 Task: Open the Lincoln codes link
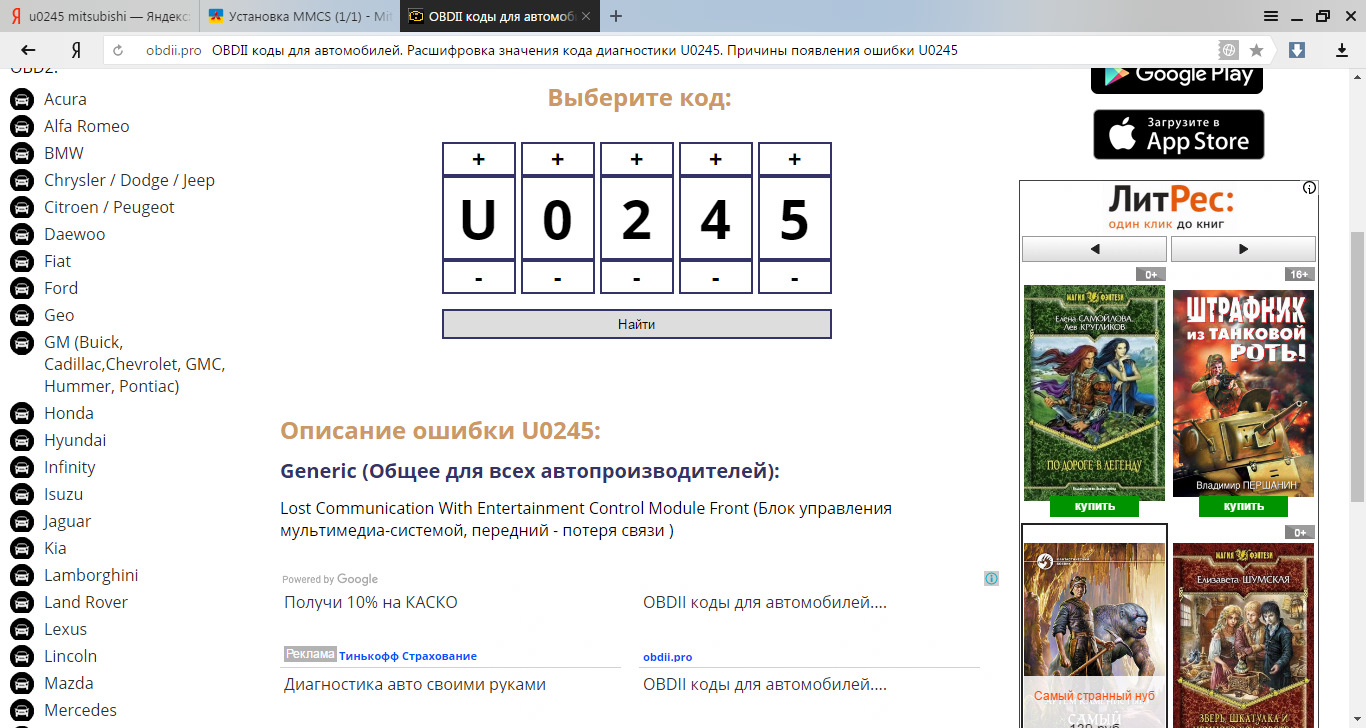70,656
